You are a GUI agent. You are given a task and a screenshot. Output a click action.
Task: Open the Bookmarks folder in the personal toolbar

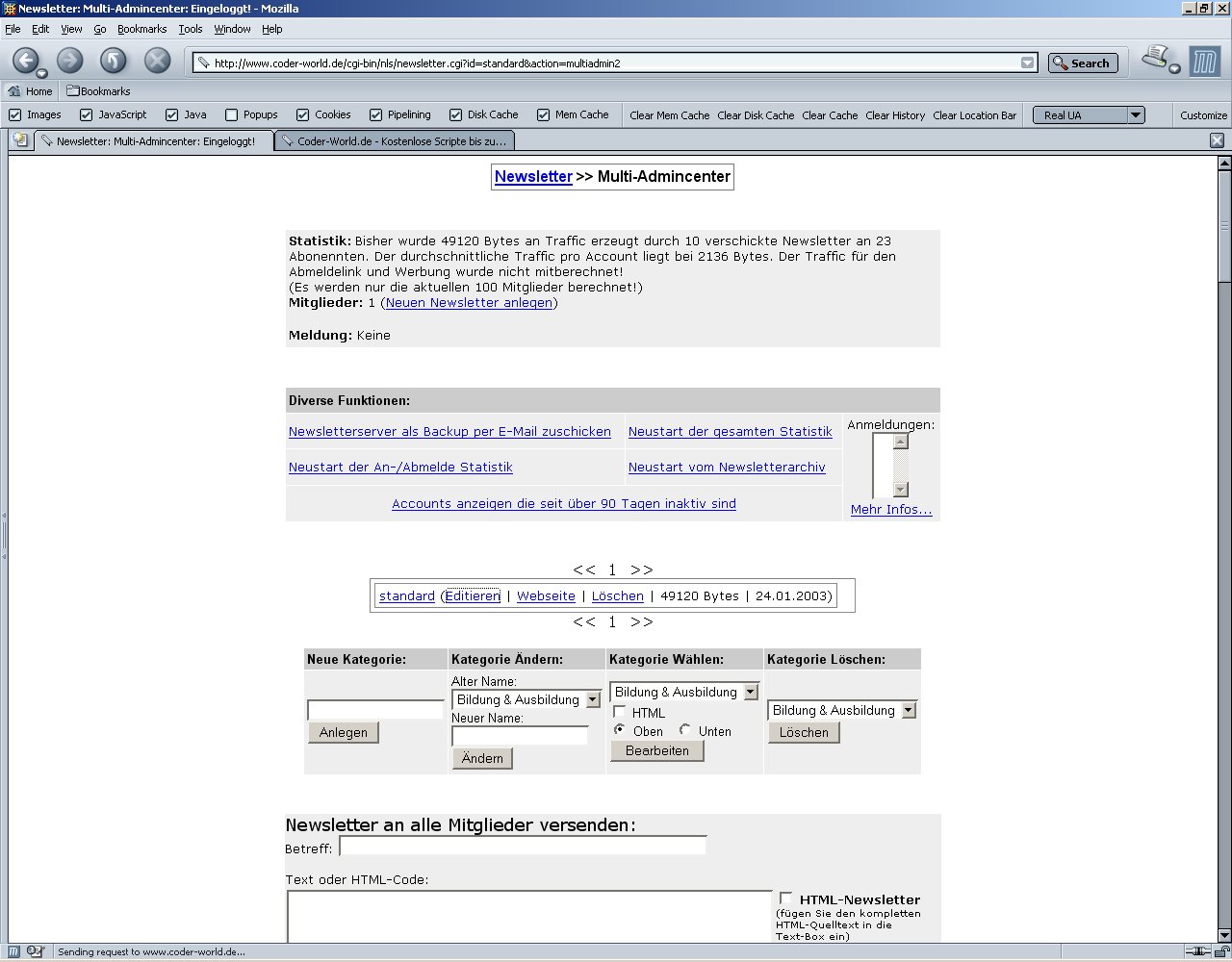pos(98,91)
